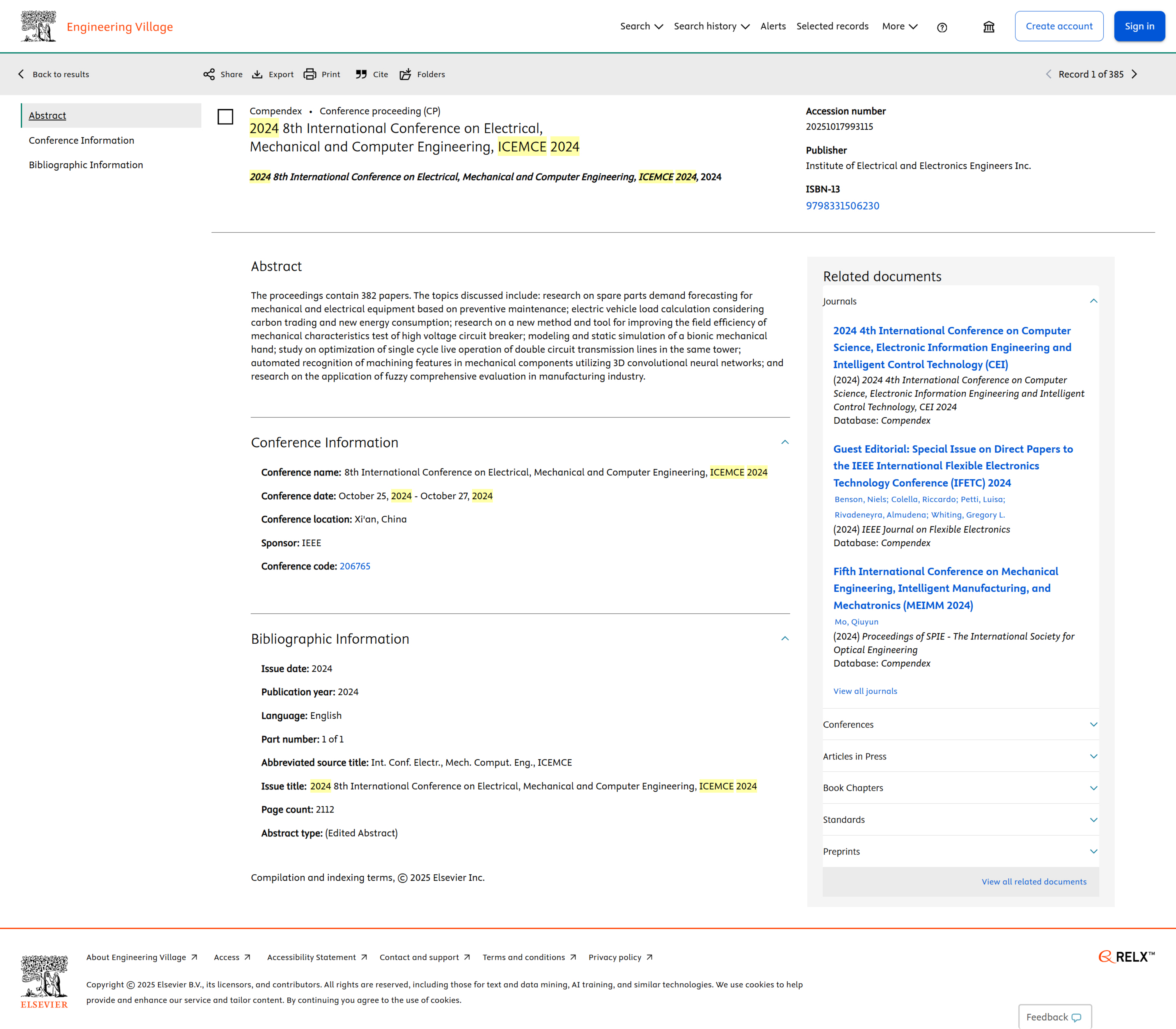Click the institution building icon
This screenshot has height=1029, width=1176.
point(989,27)
